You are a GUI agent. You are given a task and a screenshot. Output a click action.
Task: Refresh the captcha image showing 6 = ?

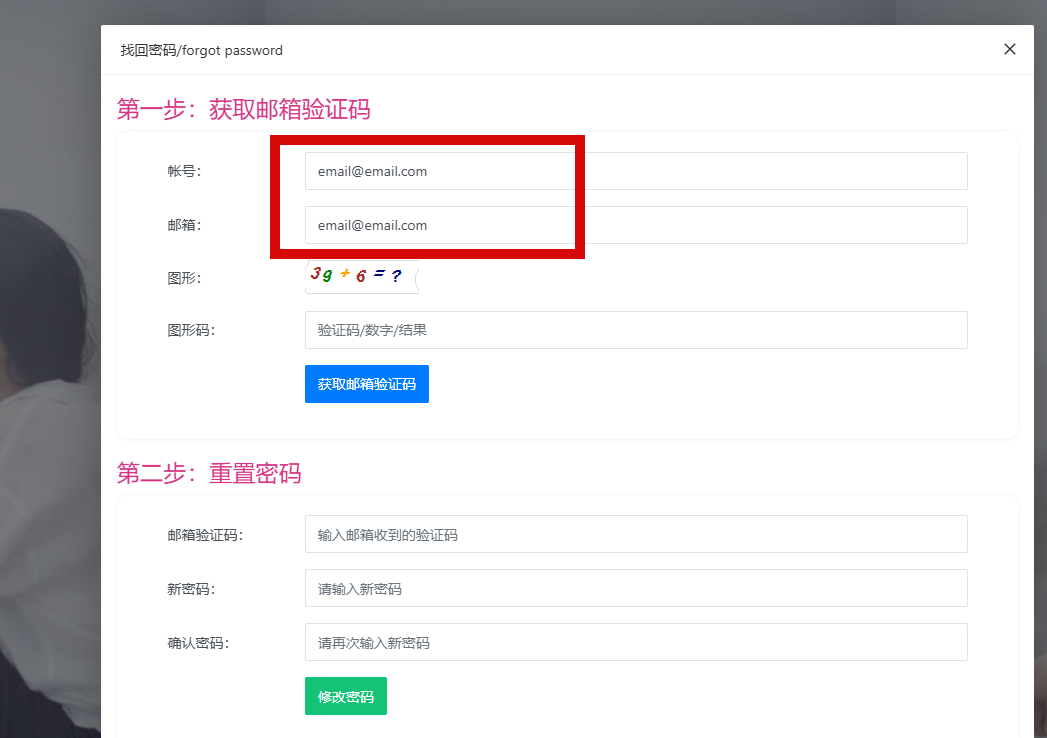coord(362,276)
